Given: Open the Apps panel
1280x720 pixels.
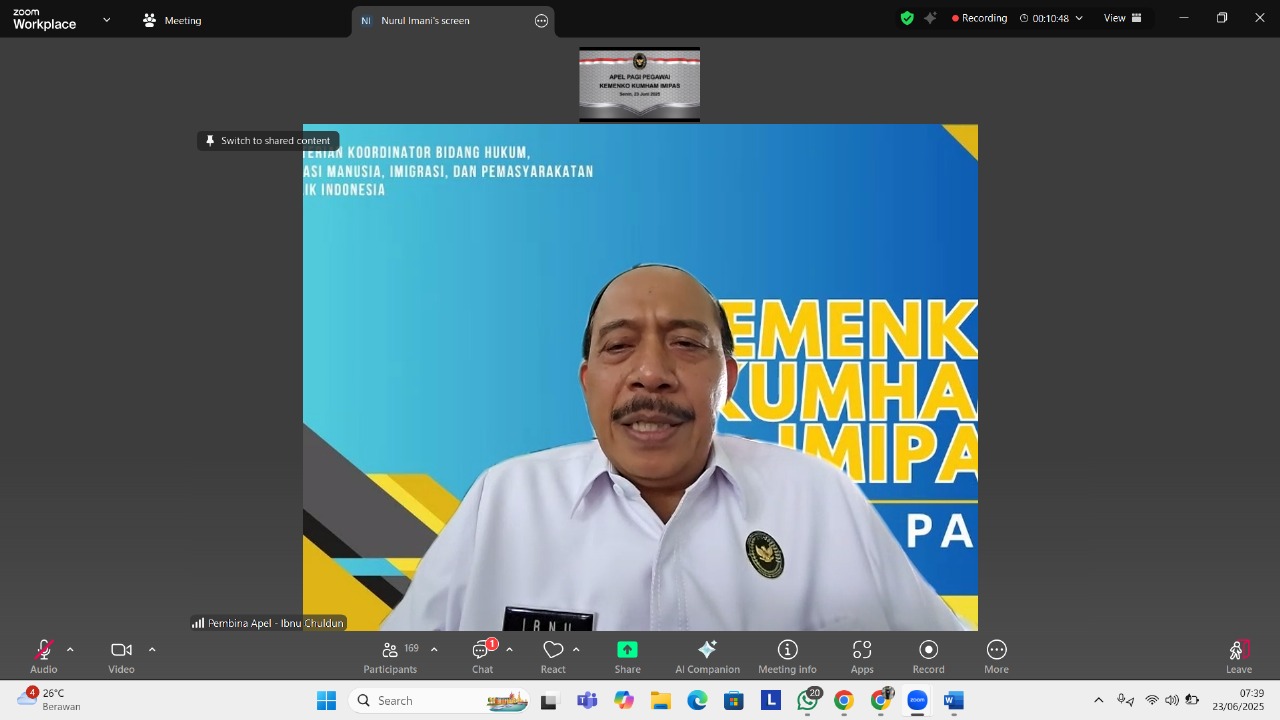Looking at the screenshot, I should click(x=861, y=656).
